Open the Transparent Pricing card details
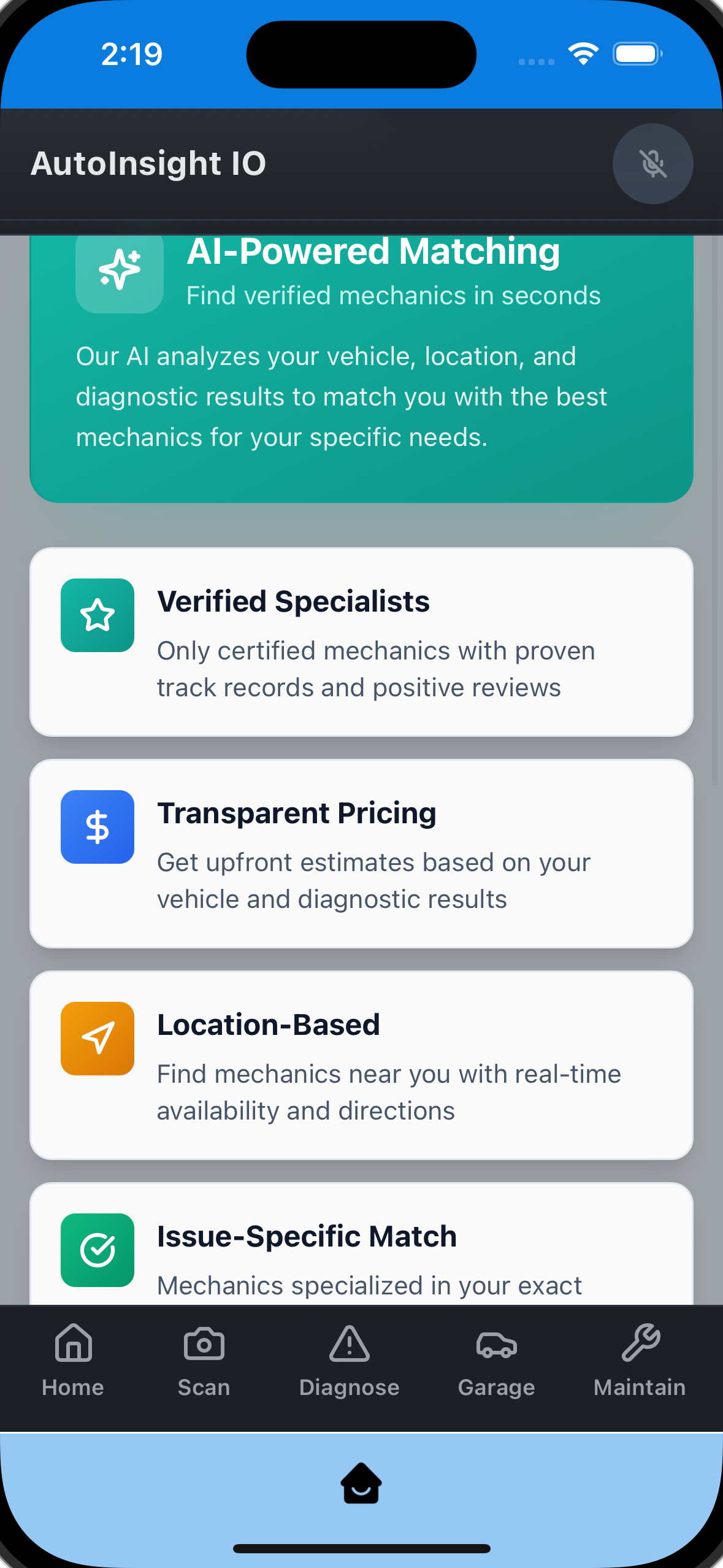 click(361, 854)
